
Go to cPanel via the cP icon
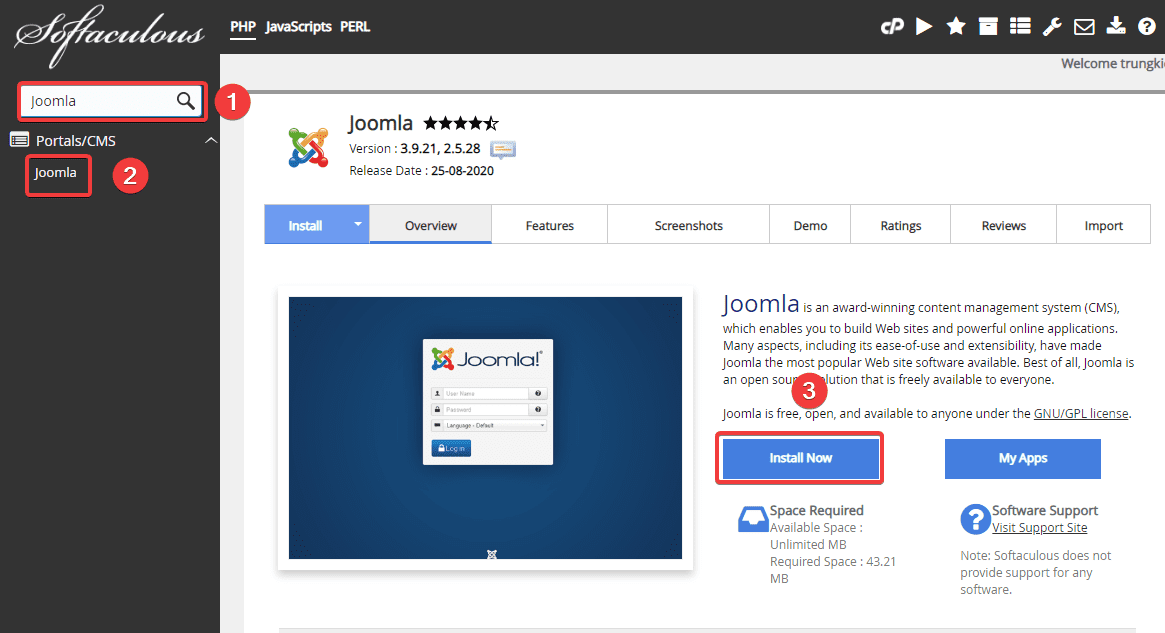(892, 27)
